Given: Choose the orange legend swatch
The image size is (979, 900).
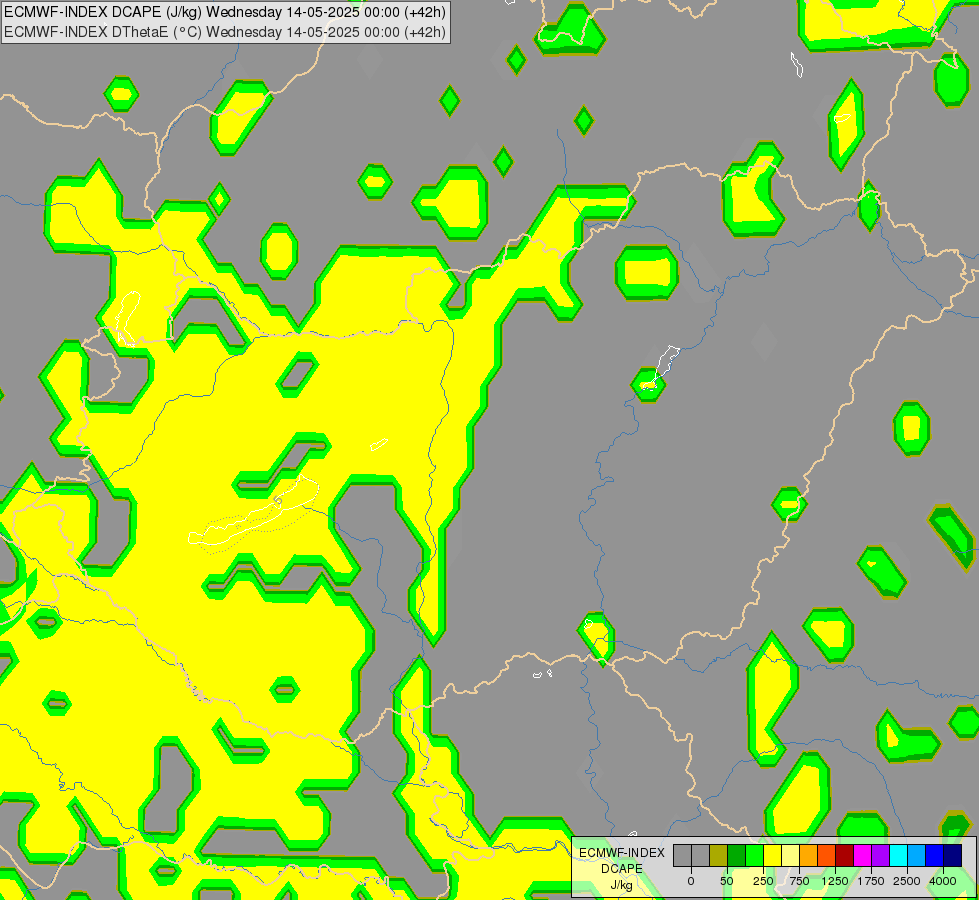Looking at the screenshot, I should point(809,855).
